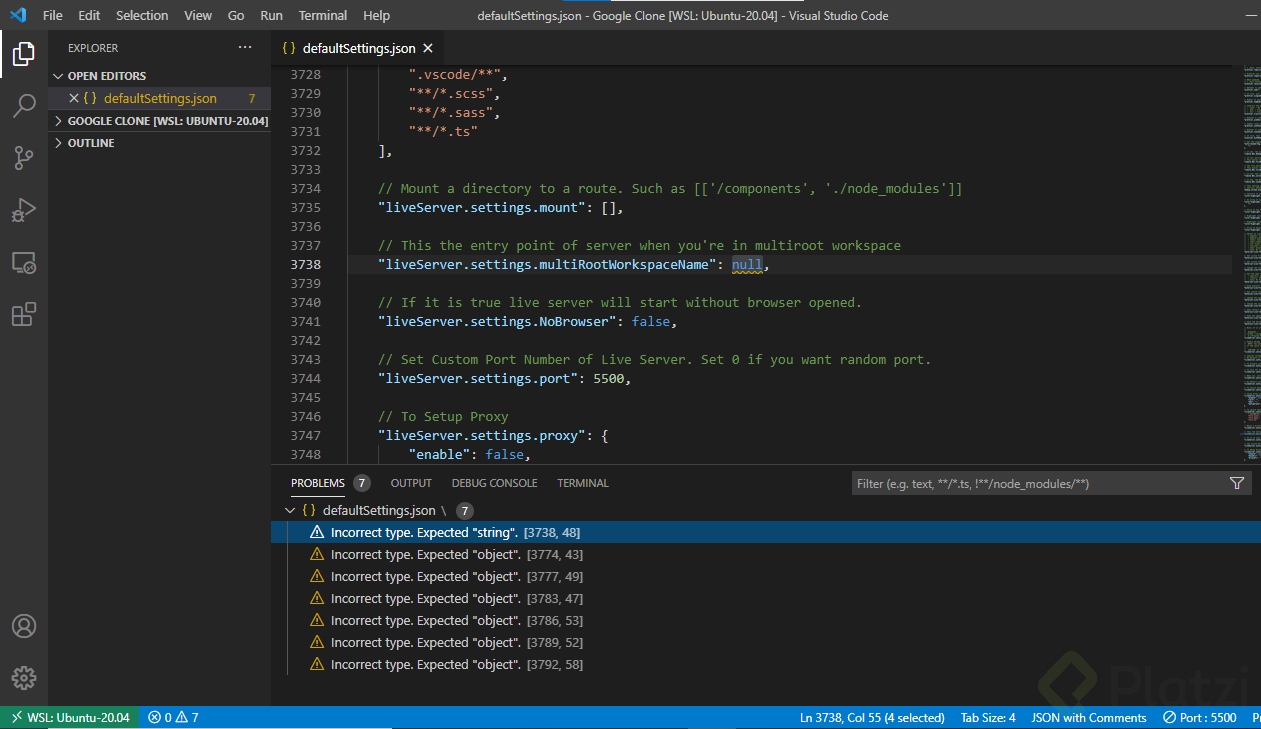Viewport: 1261px width, 729px height.
Task: Click the filter funnel icon in Problems
Action: click(1237, 483)
